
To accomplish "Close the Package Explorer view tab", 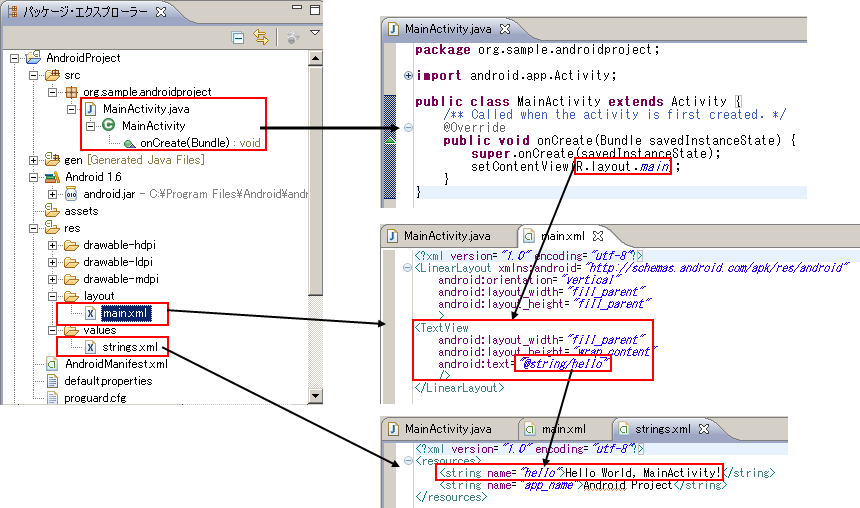I will coord(162,13).
